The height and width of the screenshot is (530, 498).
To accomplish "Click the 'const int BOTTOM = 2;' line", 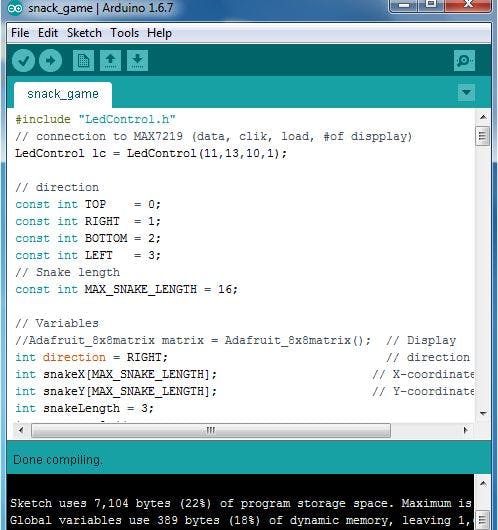I will coord(88,238).
